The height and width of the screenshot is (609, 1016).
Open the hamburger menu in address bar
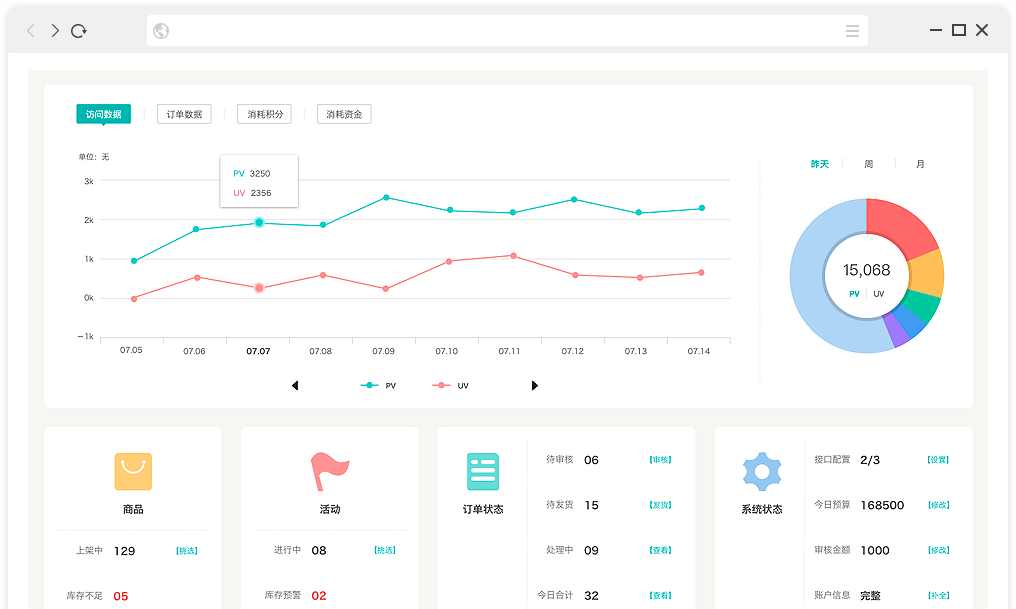point(852,31)
